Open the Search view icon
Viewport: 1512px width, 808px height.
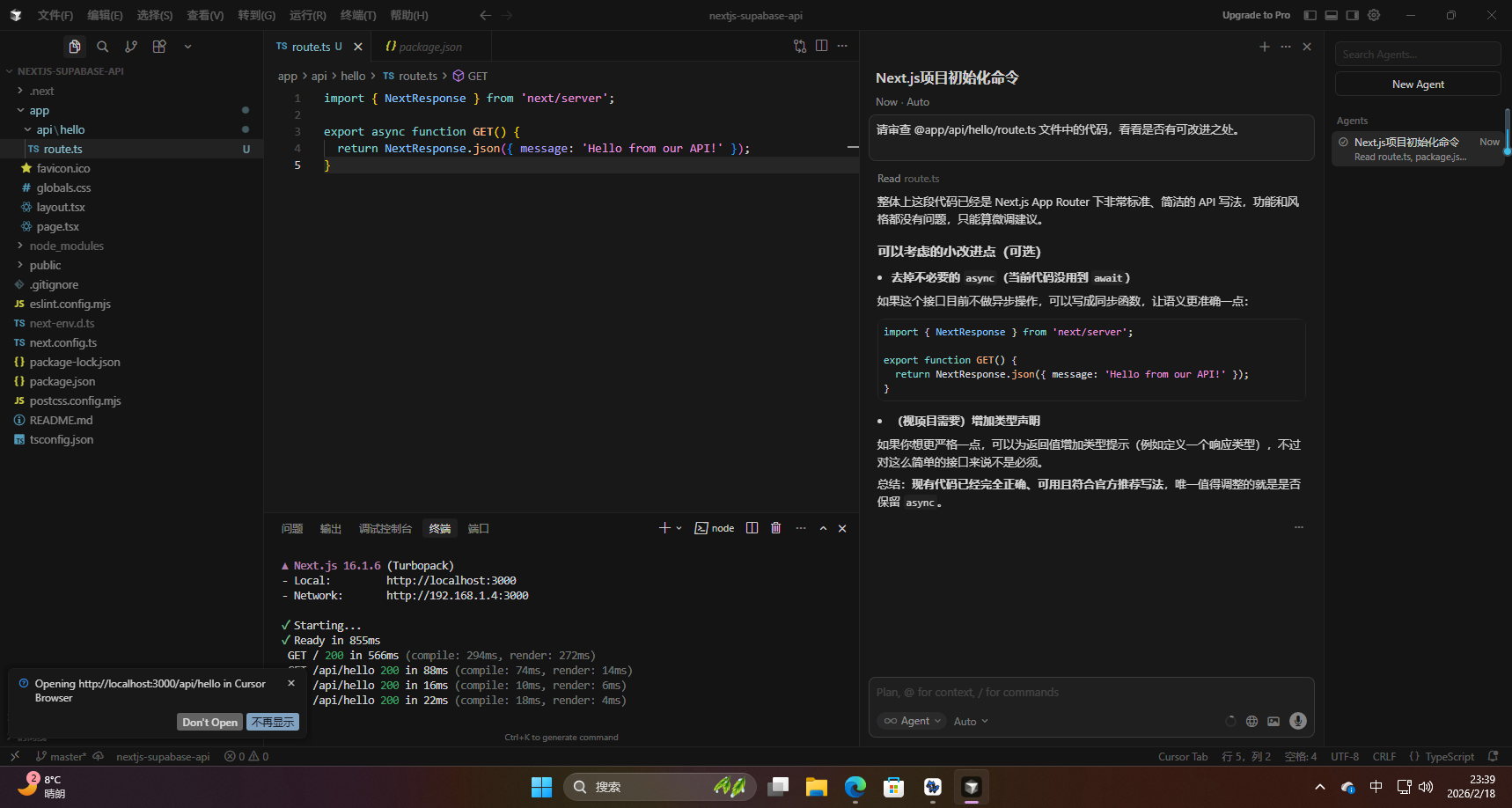103,47
